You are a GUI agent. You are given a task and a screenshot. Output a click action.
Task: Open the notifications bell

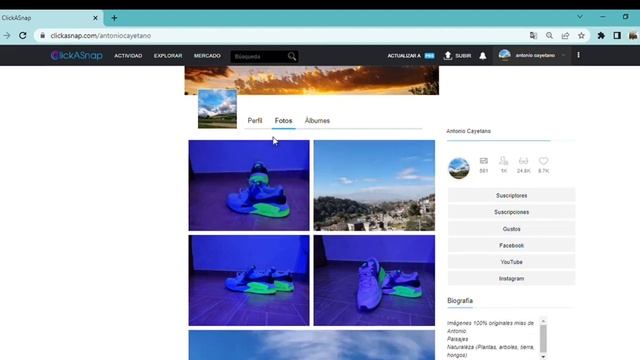482,56
